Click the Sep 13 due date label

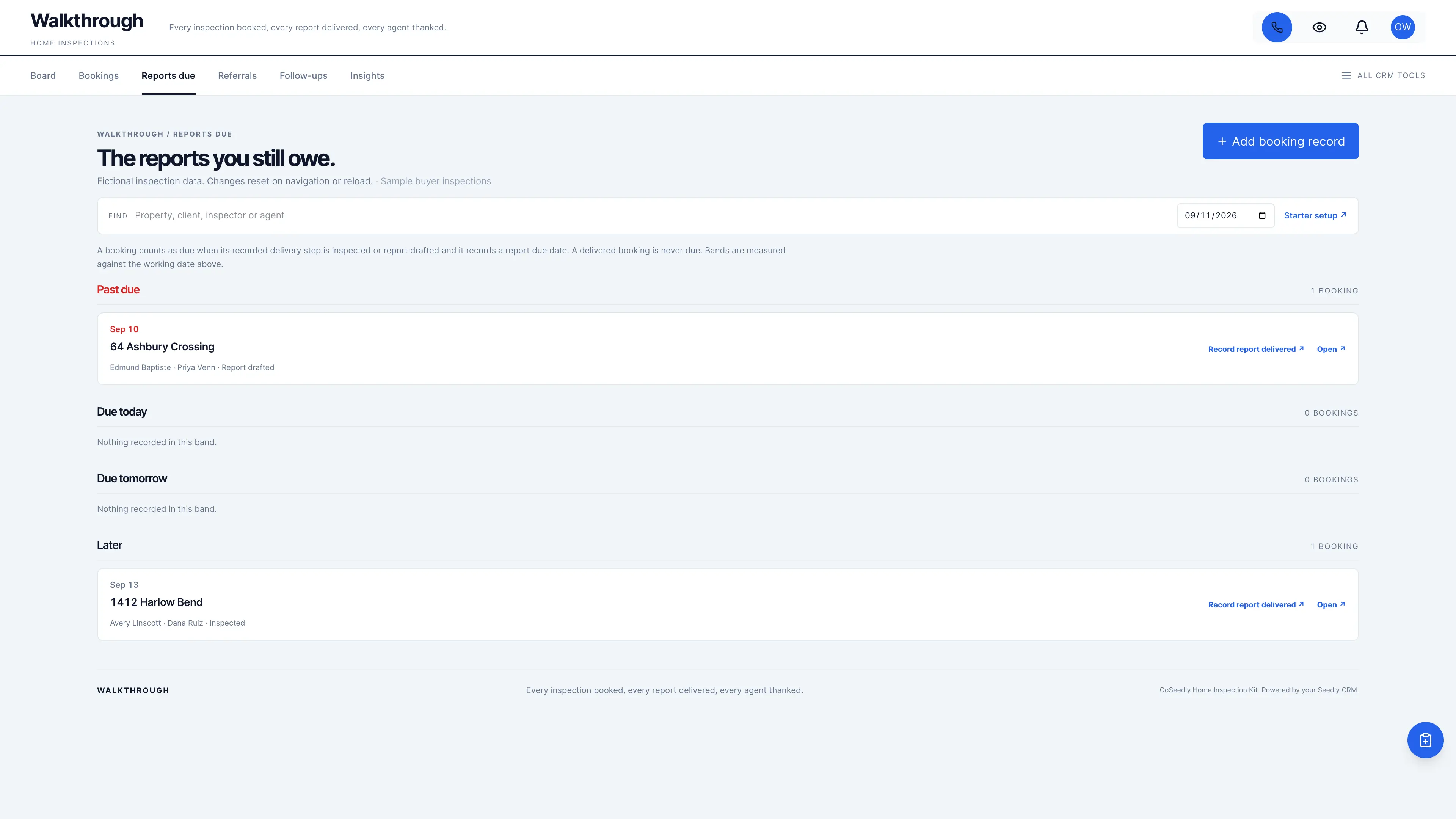pyautogui.click(x=124, y=584)
